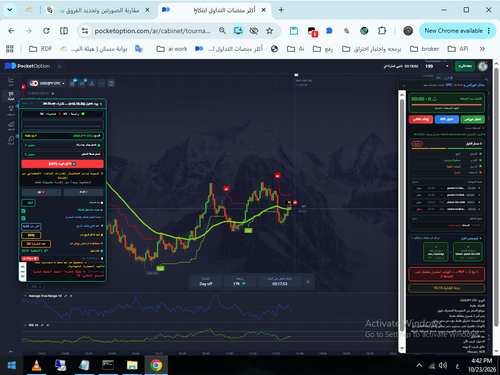Click the right panel scrollbar down arrow

coord(402,348)
